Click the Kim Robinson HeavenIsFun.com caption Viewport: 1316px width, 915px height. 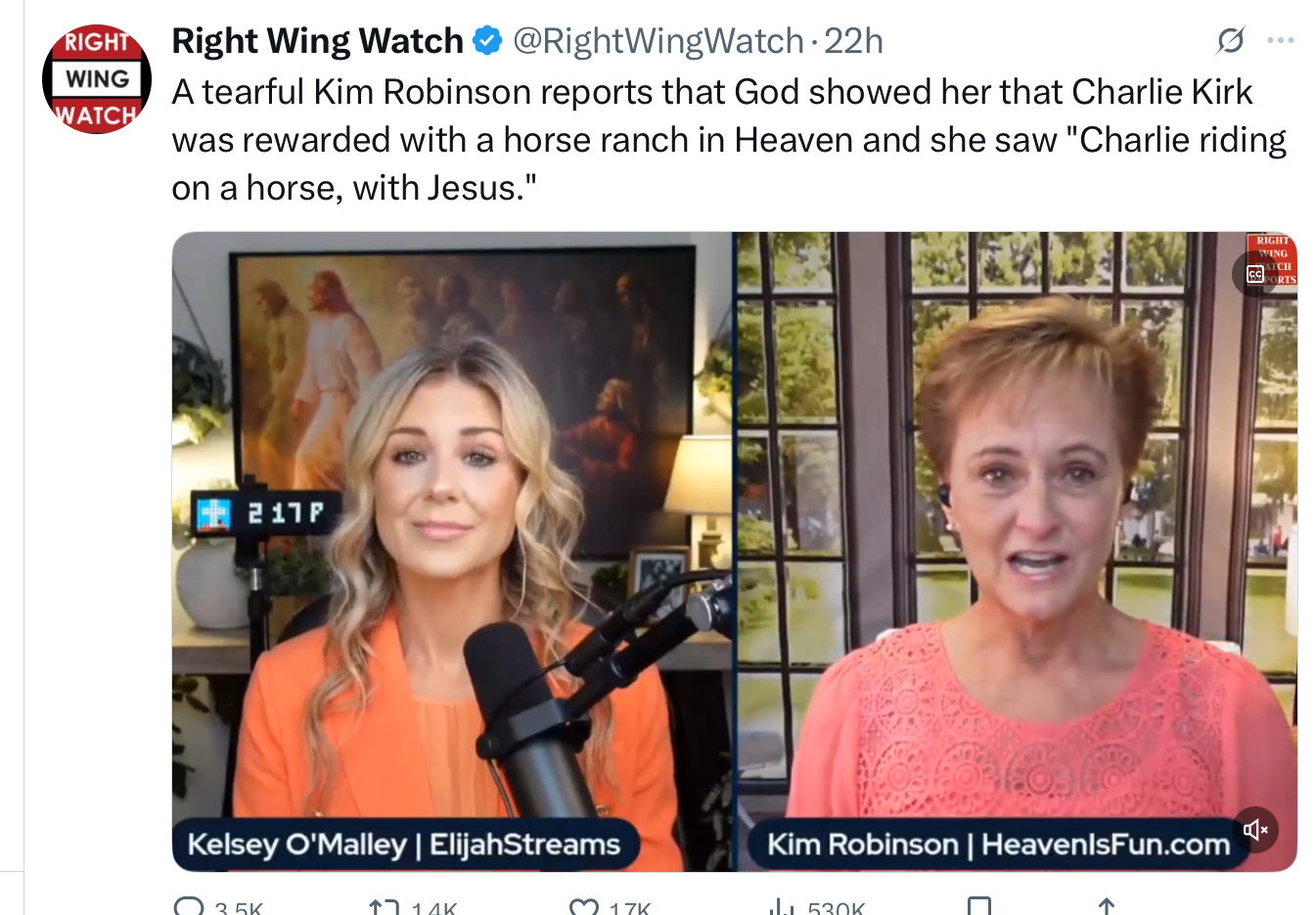click(x=998, y=844)
